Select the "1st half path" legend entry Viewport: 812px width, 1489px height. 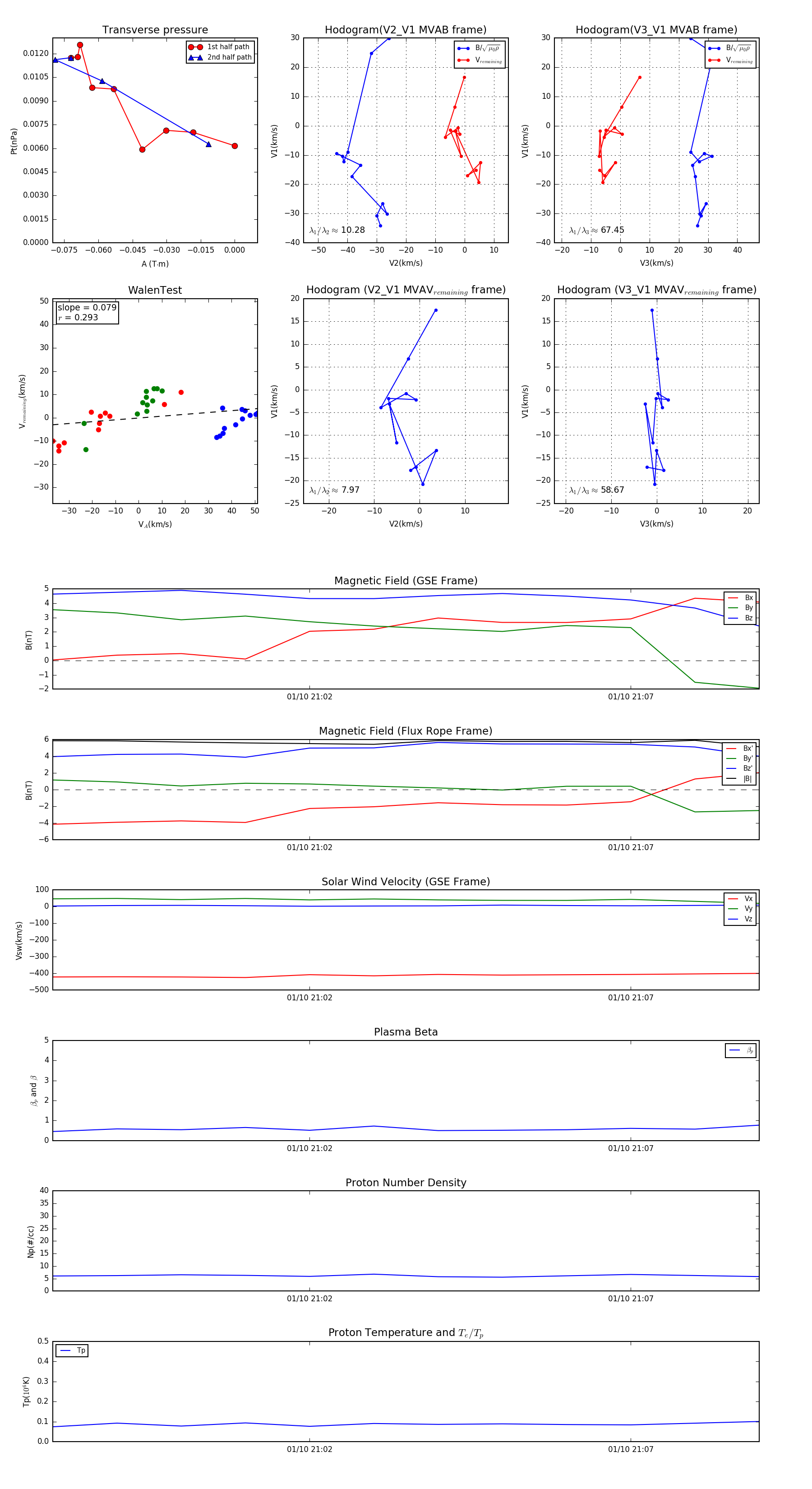[x=221, y=47]
